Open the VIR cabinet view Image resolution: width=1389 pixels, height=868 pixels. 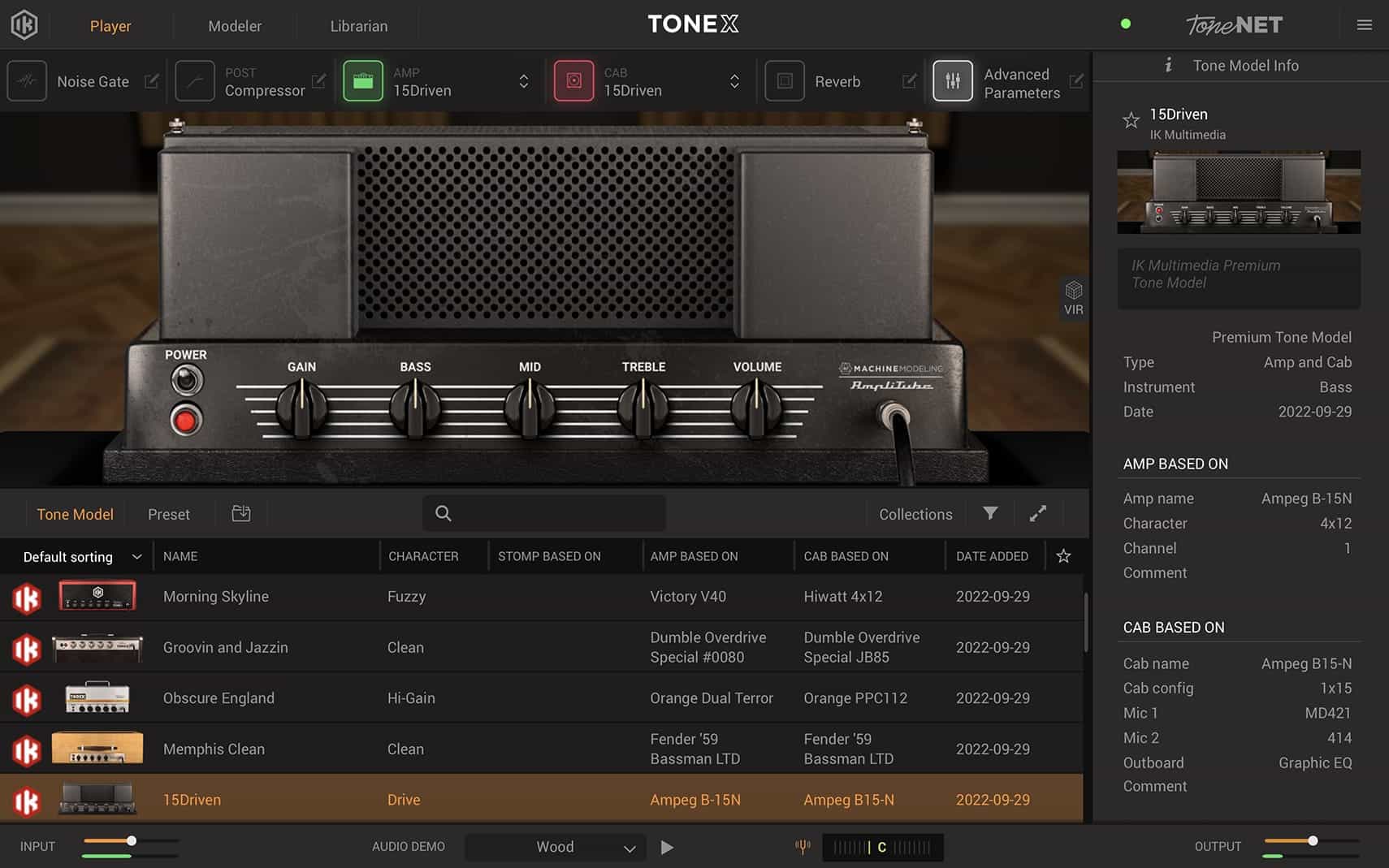[x=1074, y=298]
